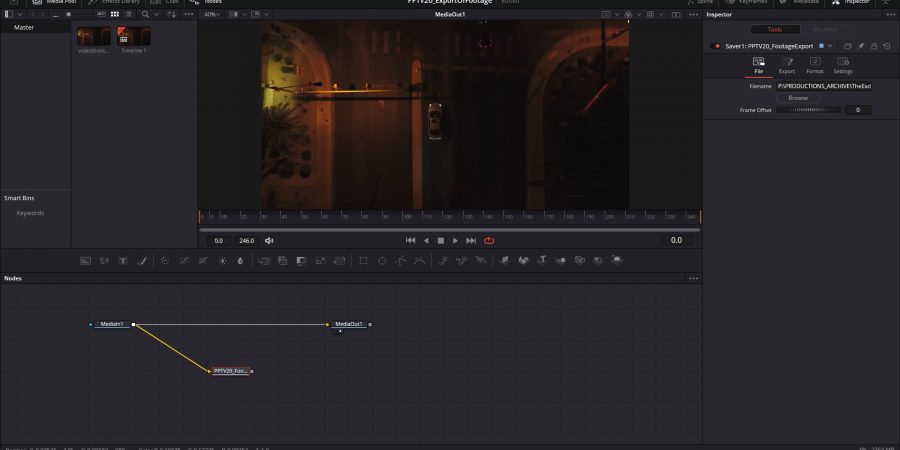Image resolution: width=900 pixels, height=450 pixels.
Task: Select the MediaOut1 node
Action: pyautogui.click(x=349, y=324)
